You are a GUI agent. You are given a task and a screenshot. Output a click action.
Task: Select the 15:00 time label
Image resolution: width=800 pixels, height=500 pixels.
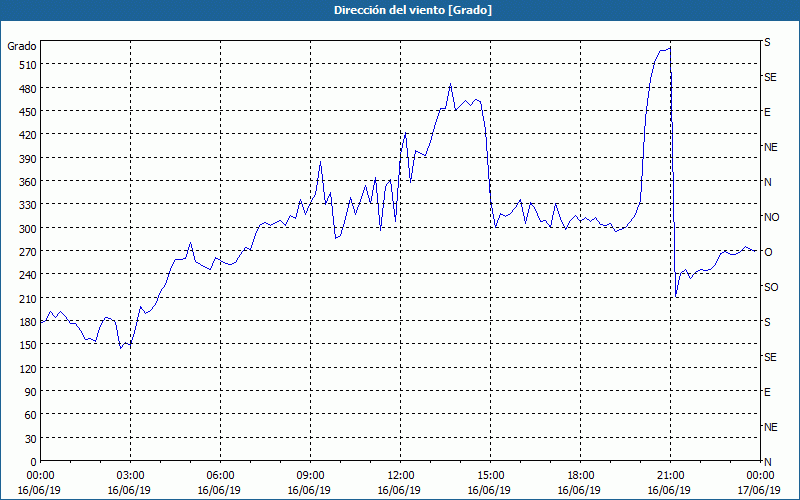tap(490, 476)
